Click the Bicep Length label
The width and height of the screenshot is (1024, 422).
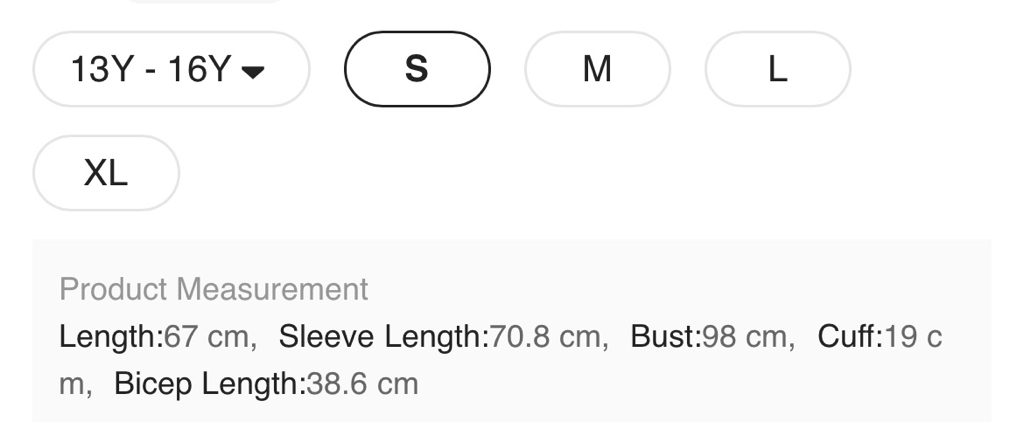click(206, 383)
